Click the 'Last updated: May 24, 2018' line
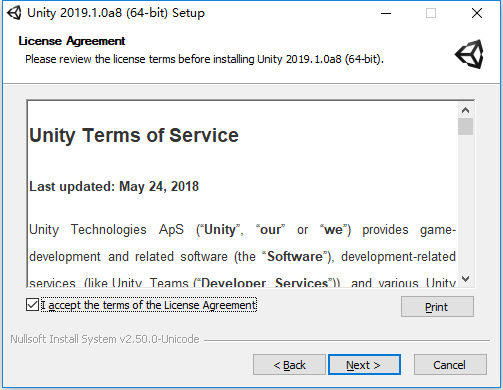 114,186
